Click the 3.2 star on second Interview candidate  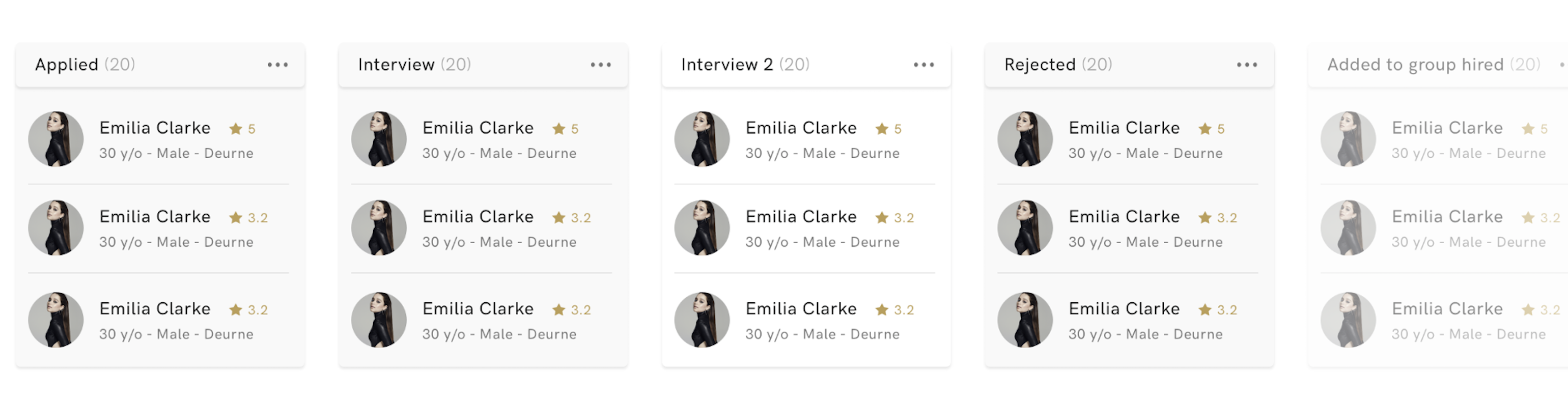click(572, 217)
